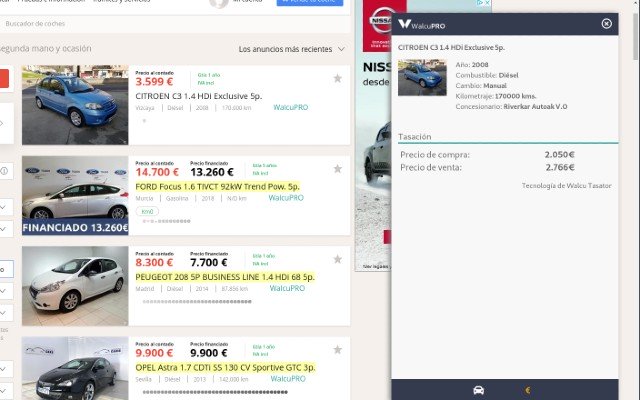Click WalcuPRO link on Ford Focus listing
Image resolution: width=640 pixels, height=400 pixels.
(x=286, y=198)
